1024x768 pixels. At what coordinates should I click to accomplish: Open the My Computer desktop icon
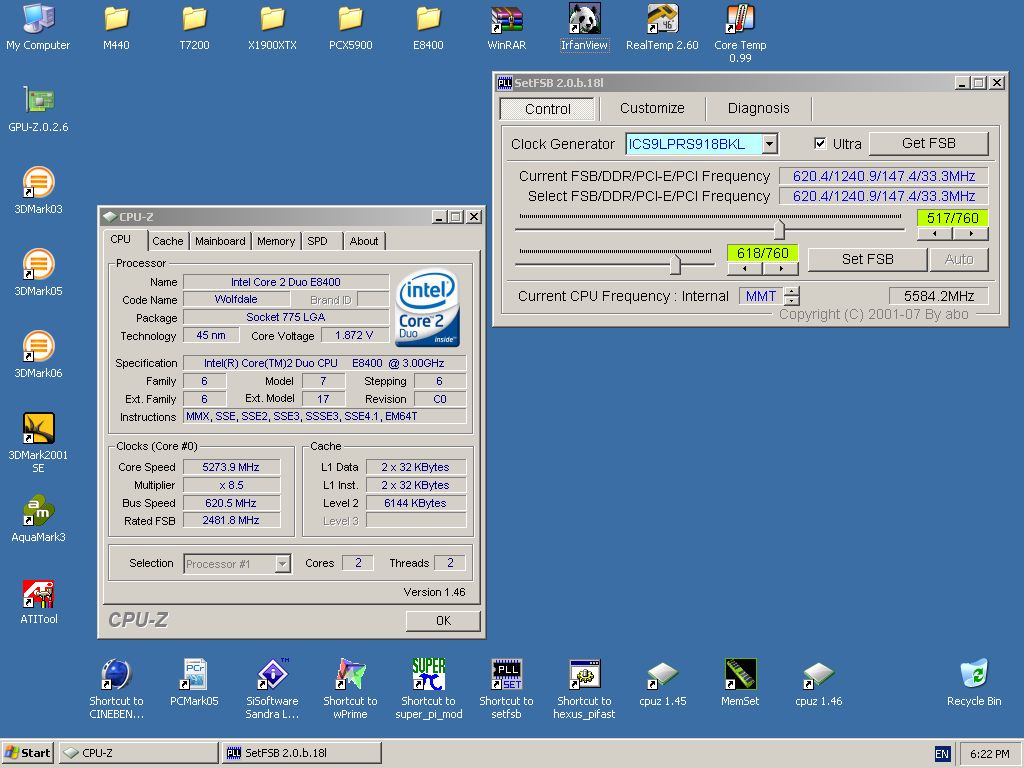click(x=38, y=27)
